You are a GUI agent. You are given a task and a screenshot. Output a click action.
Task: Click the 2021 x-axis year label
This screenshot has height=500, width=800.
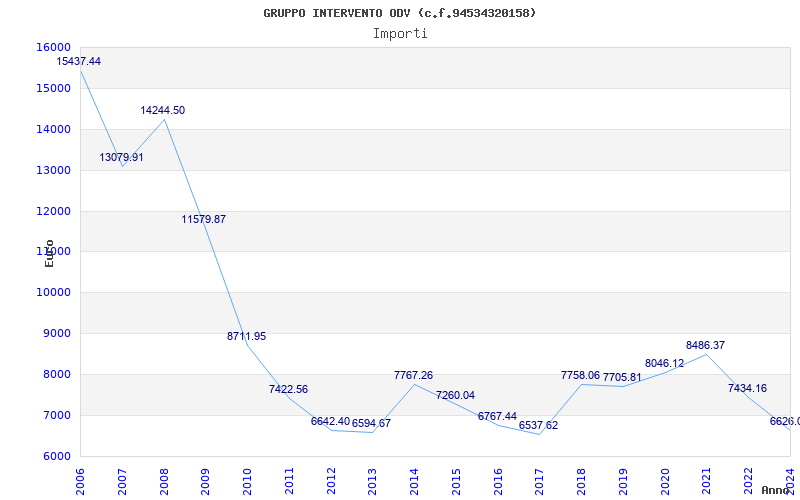(x=707, y=481)
